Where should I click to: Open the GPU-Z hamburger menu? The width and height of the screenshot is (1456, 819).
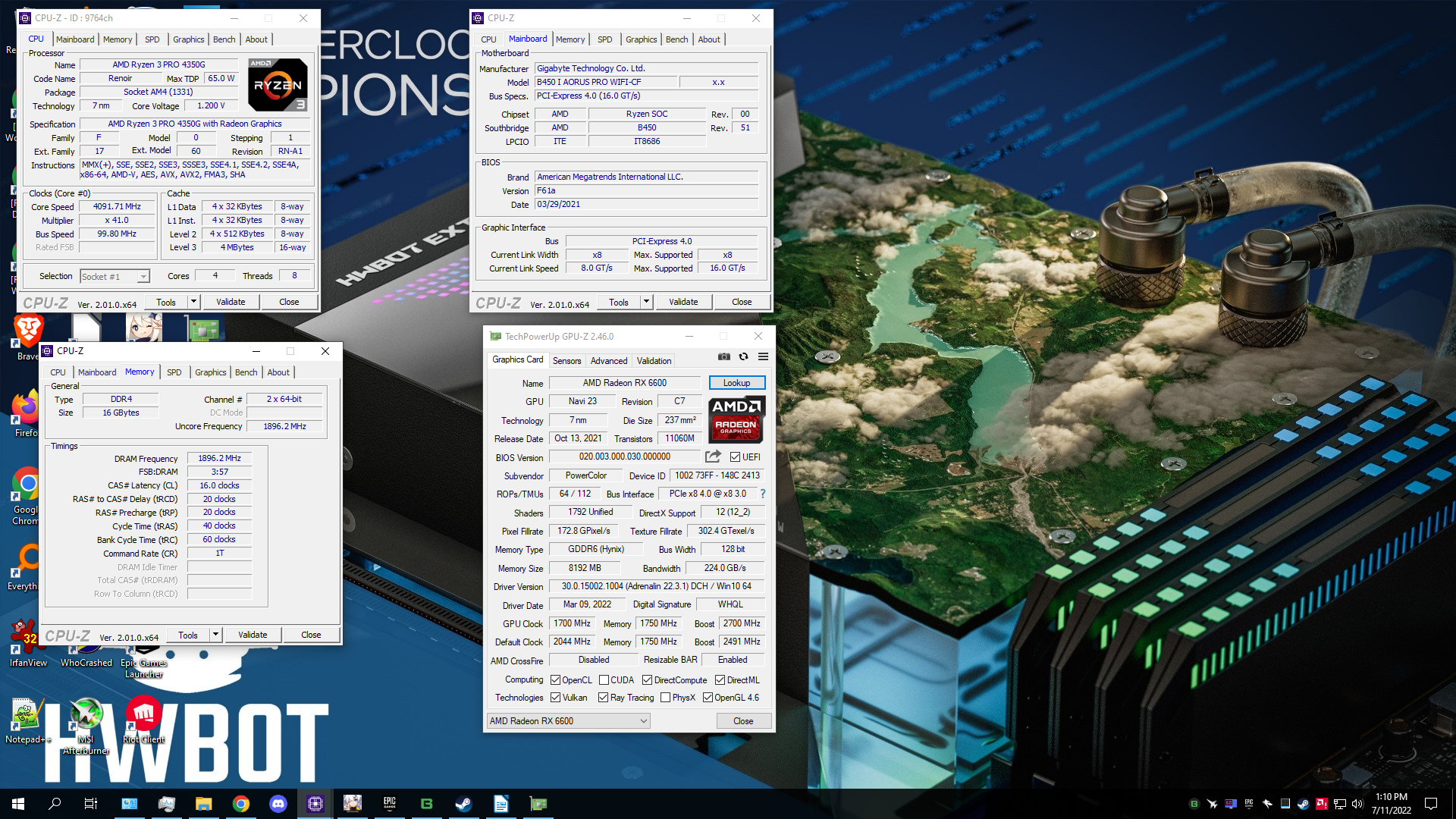click(763, 356)
